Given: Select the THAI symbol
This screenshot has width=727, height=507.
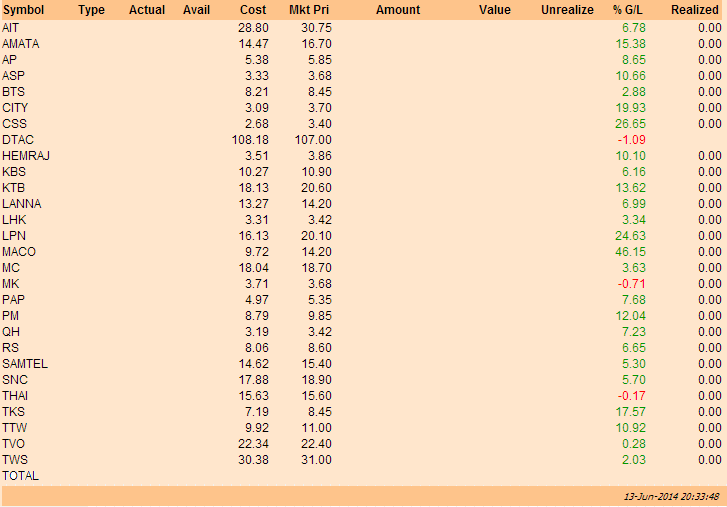Looking at the screenshot, I should [x=15, y=396].
